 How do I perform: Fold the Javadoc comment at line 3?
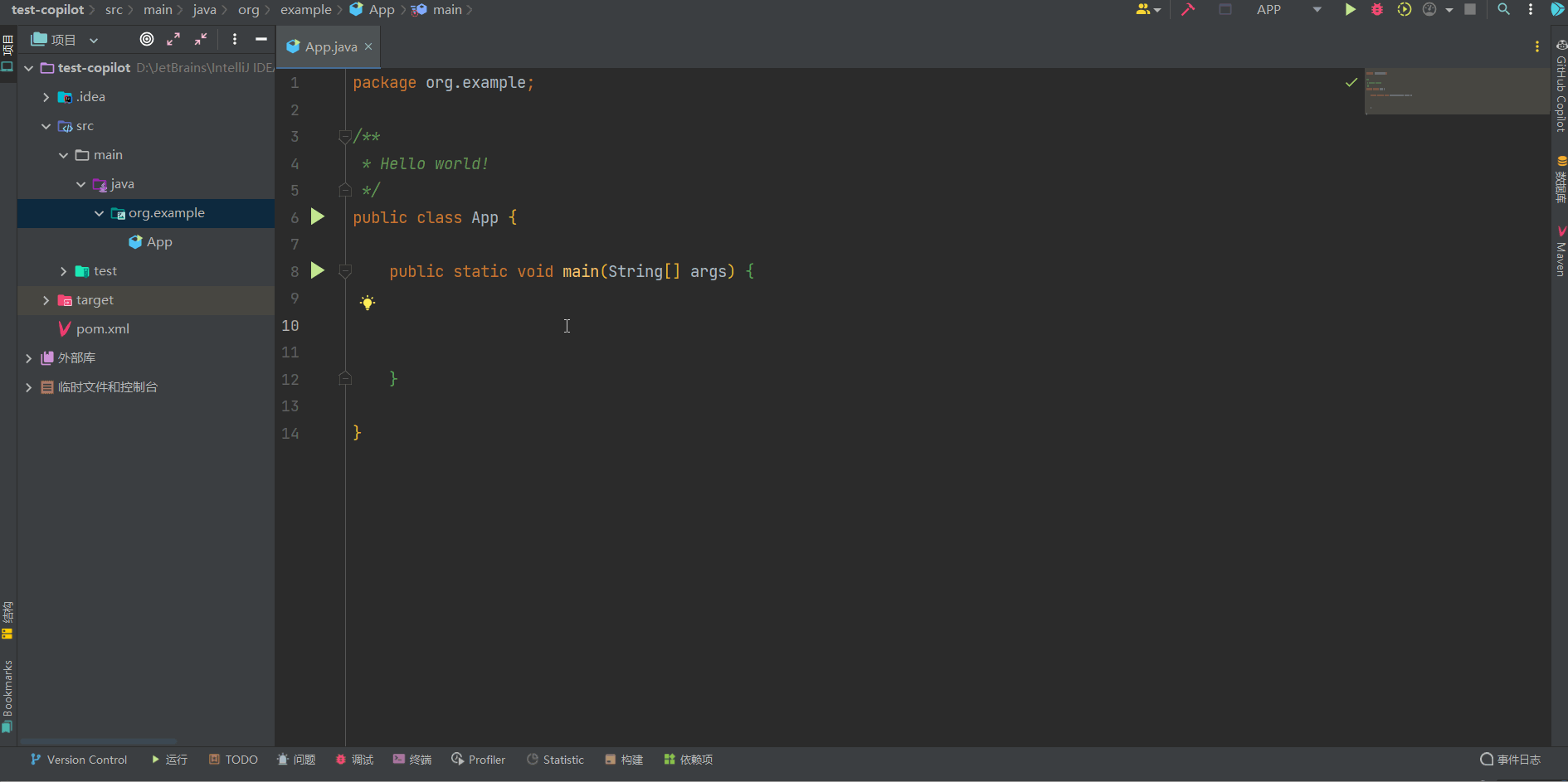[x=345, y=137]
